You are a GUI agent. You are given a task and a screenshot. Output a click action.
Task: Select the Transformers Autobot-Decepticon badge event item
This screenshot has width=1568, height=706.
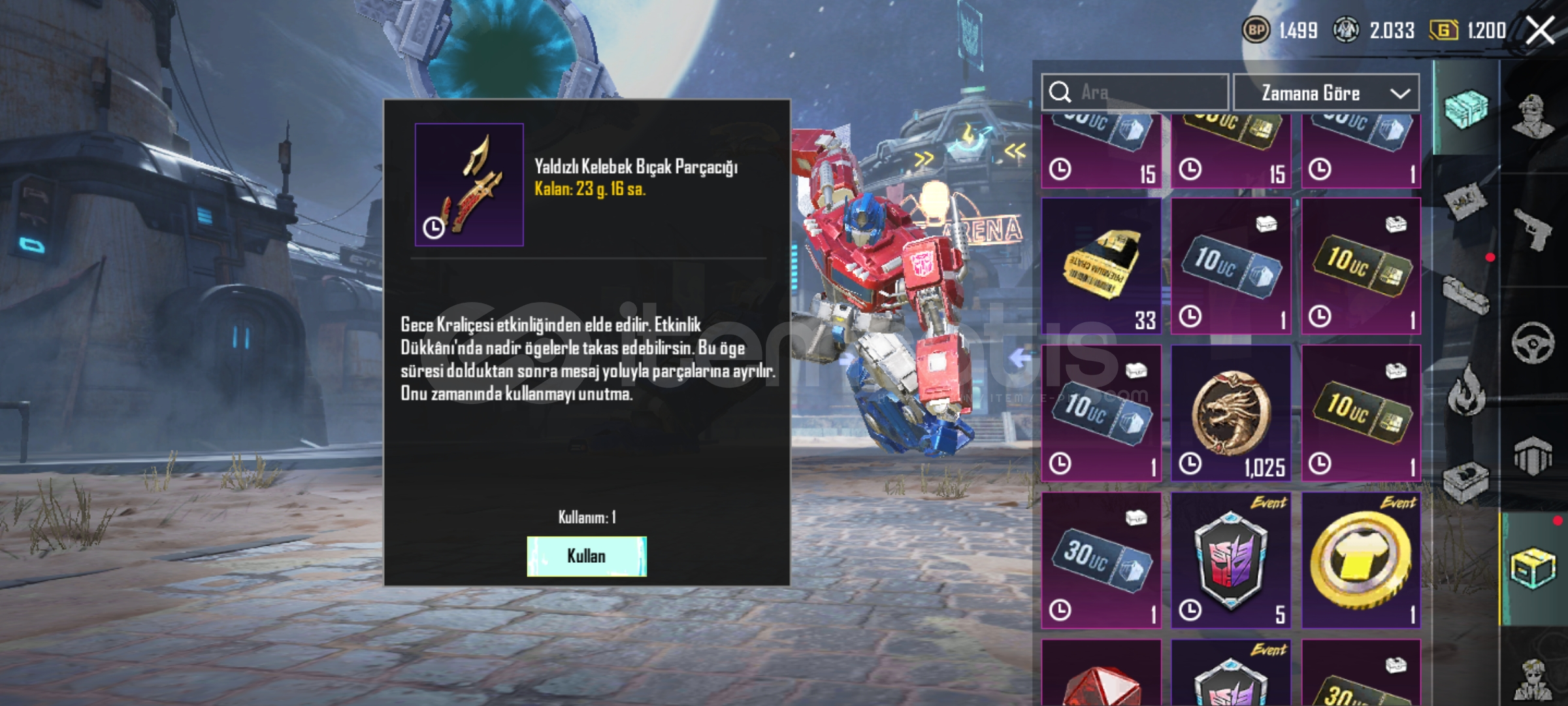click(x=1231, y=560)
